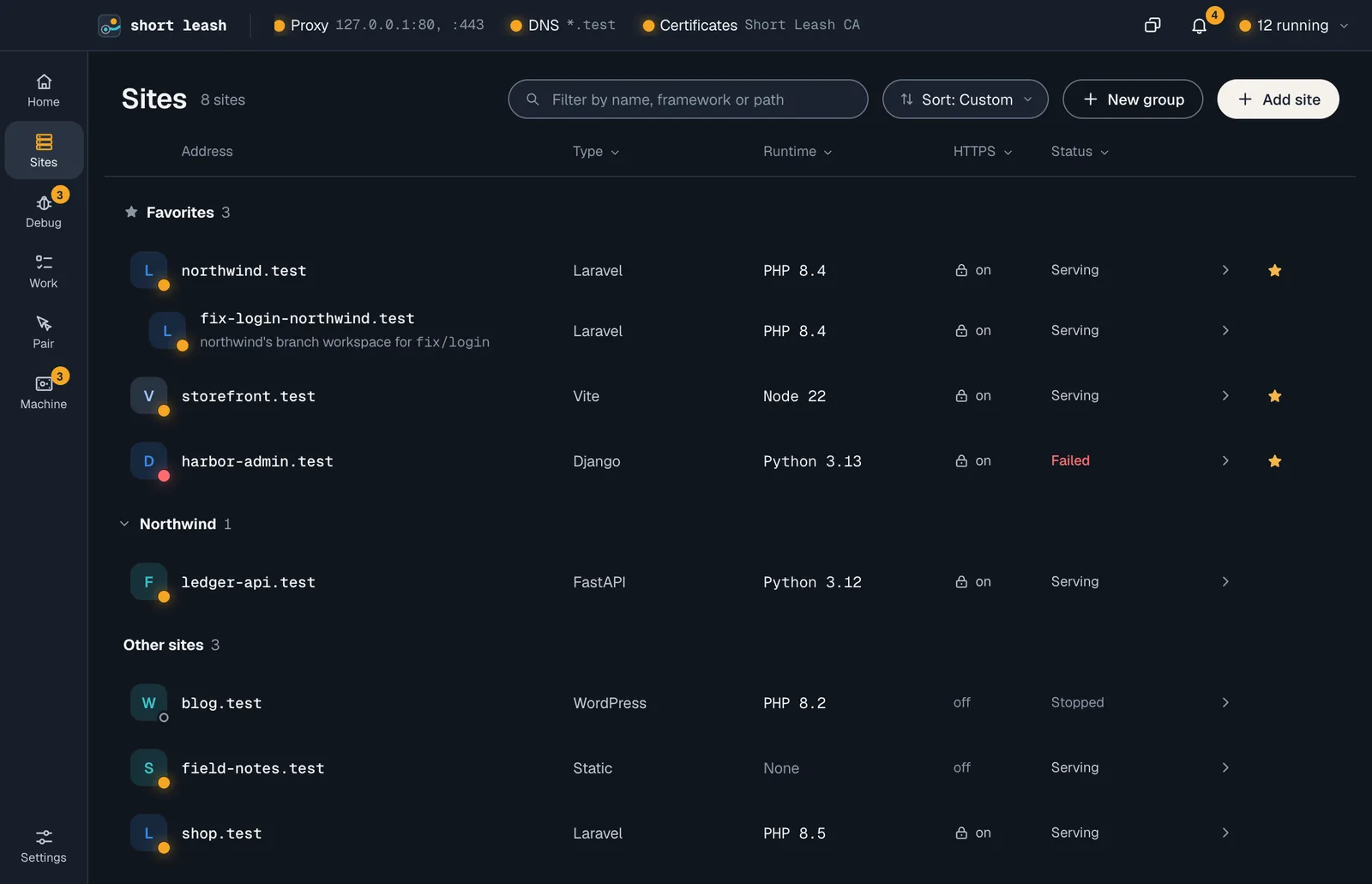Open the Debug sidebar section
1372x884 pixels.
pyautogui.click(x=44, y=211)
